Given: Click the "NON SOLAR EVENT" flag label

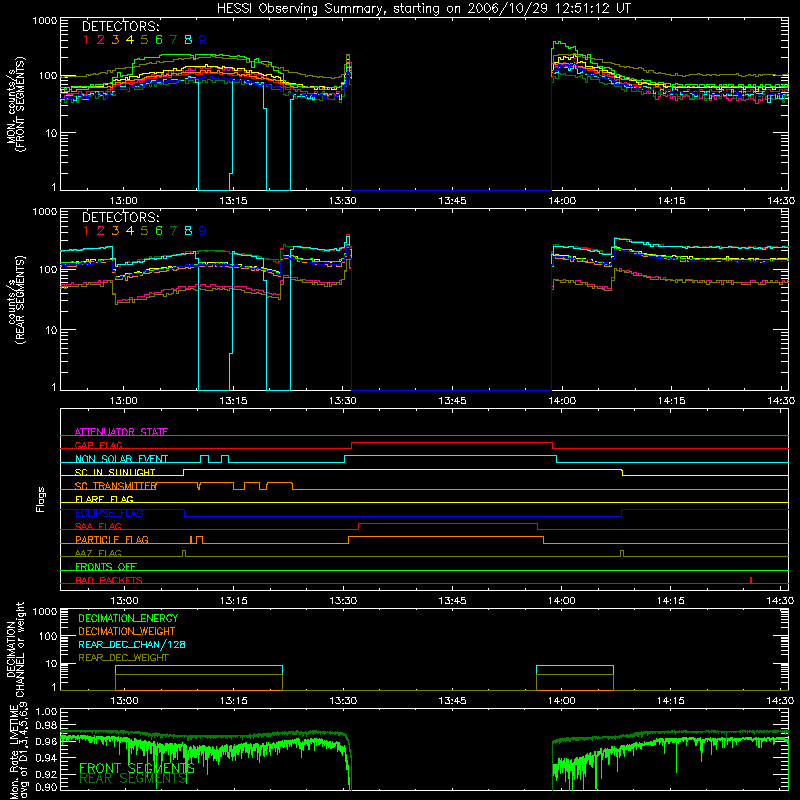Looking at the screenshot, I should 121,459.
